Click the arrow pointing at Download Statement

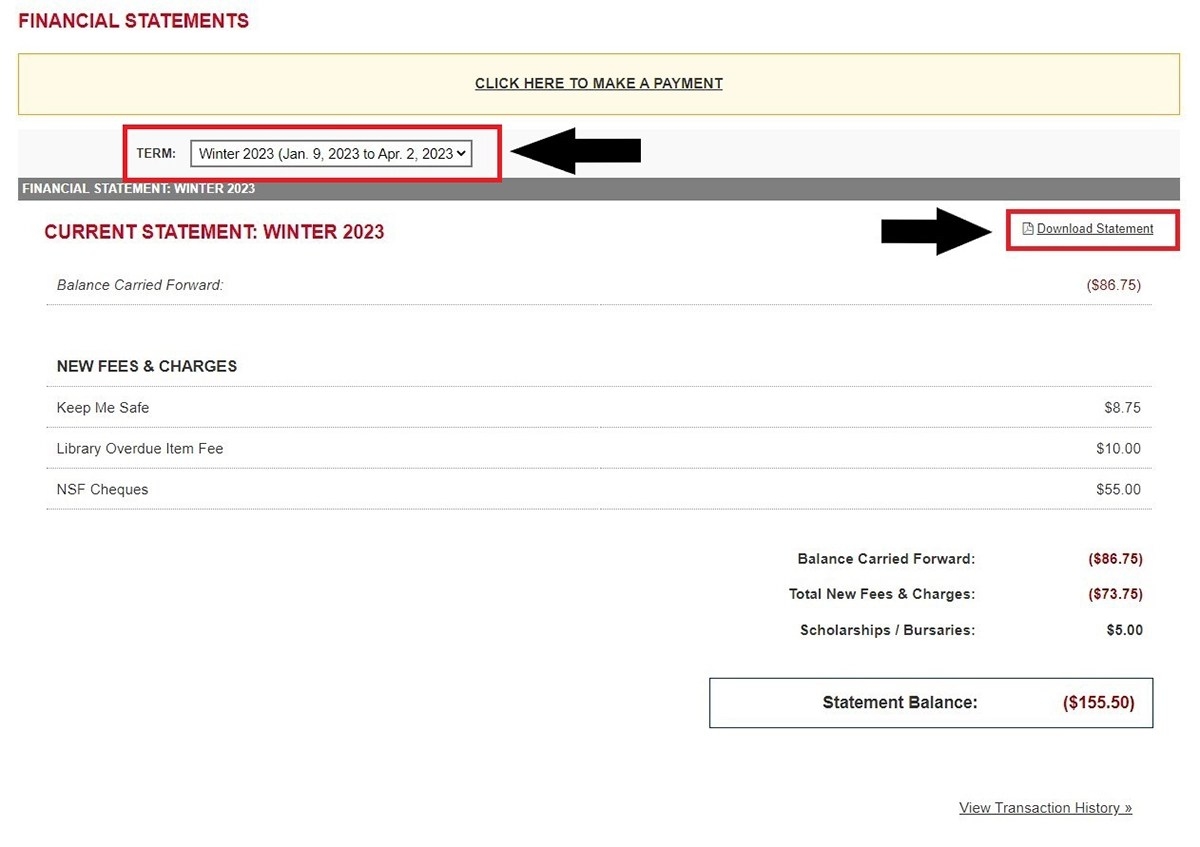coord(935,231)
